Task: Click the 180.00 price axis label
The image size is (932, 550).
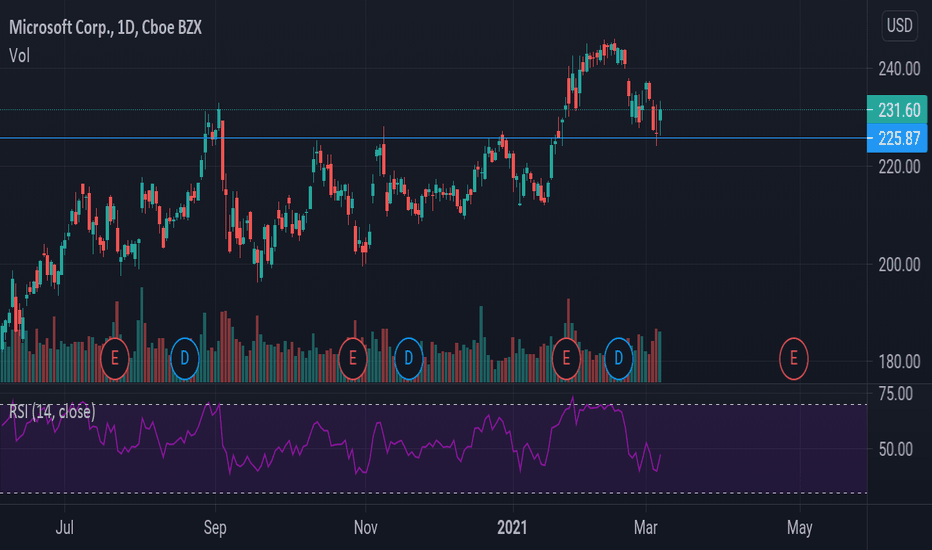Action: click(899, 362)
